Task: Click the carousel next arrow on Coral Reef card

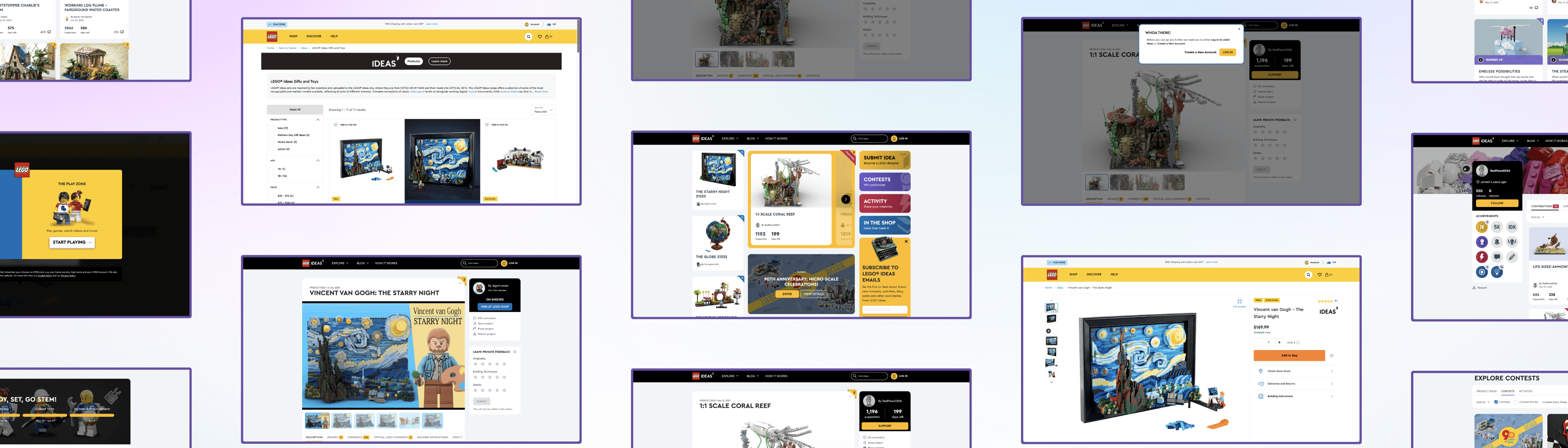Action: point(846,199)
